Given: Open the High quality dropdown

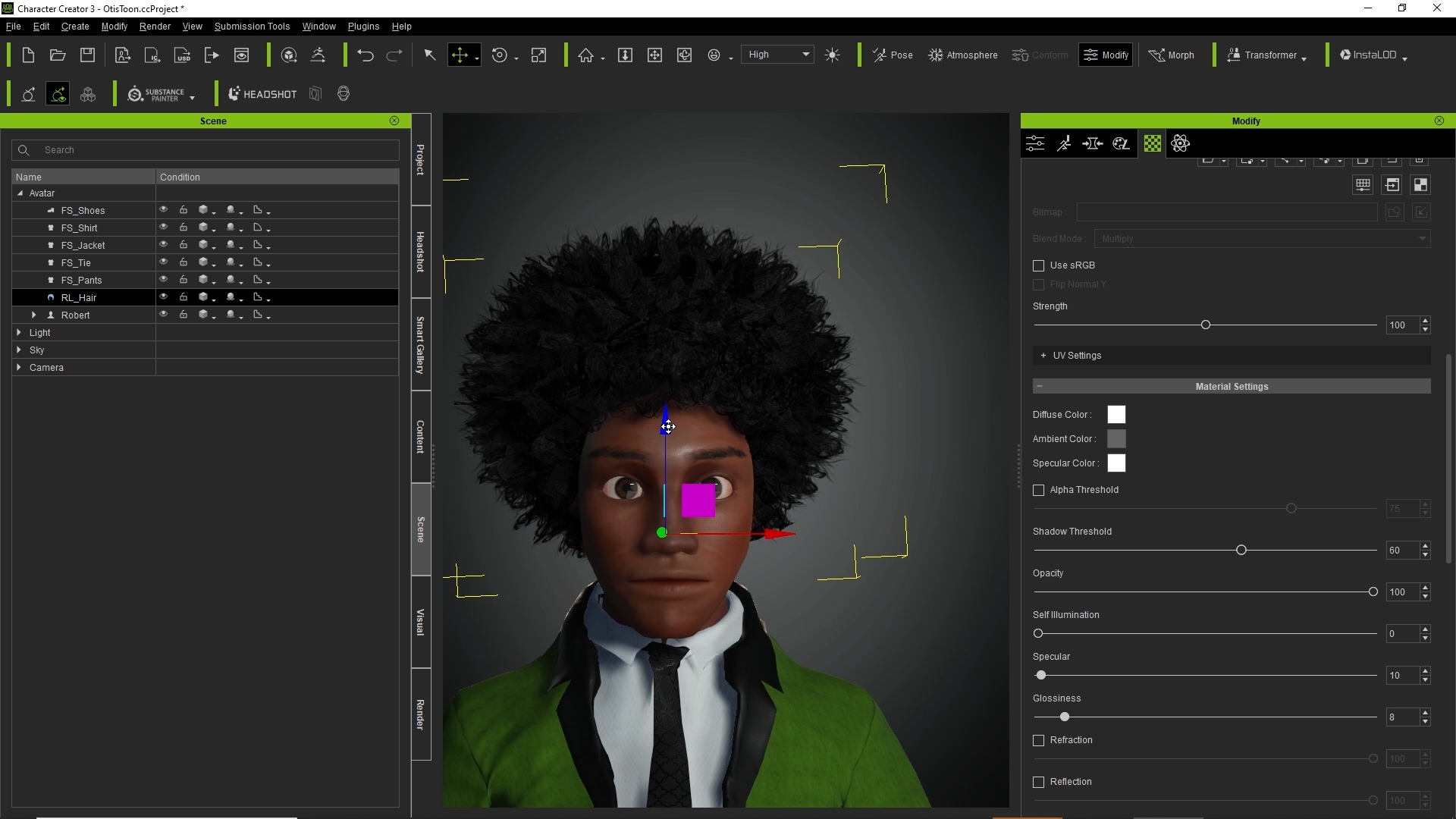Looking at the screenshot, I should 778,55.
